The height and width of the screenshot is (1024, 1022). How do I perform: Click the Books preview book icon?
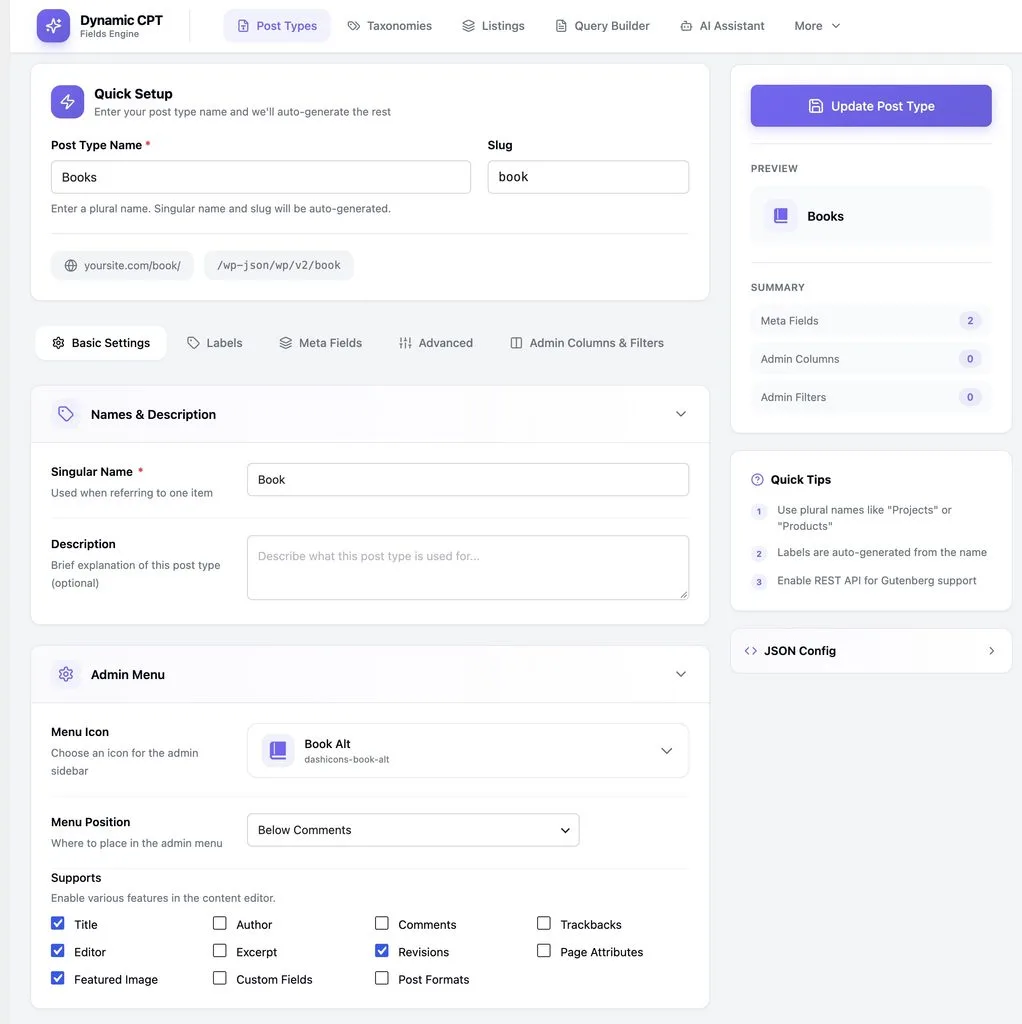[780, 216]
